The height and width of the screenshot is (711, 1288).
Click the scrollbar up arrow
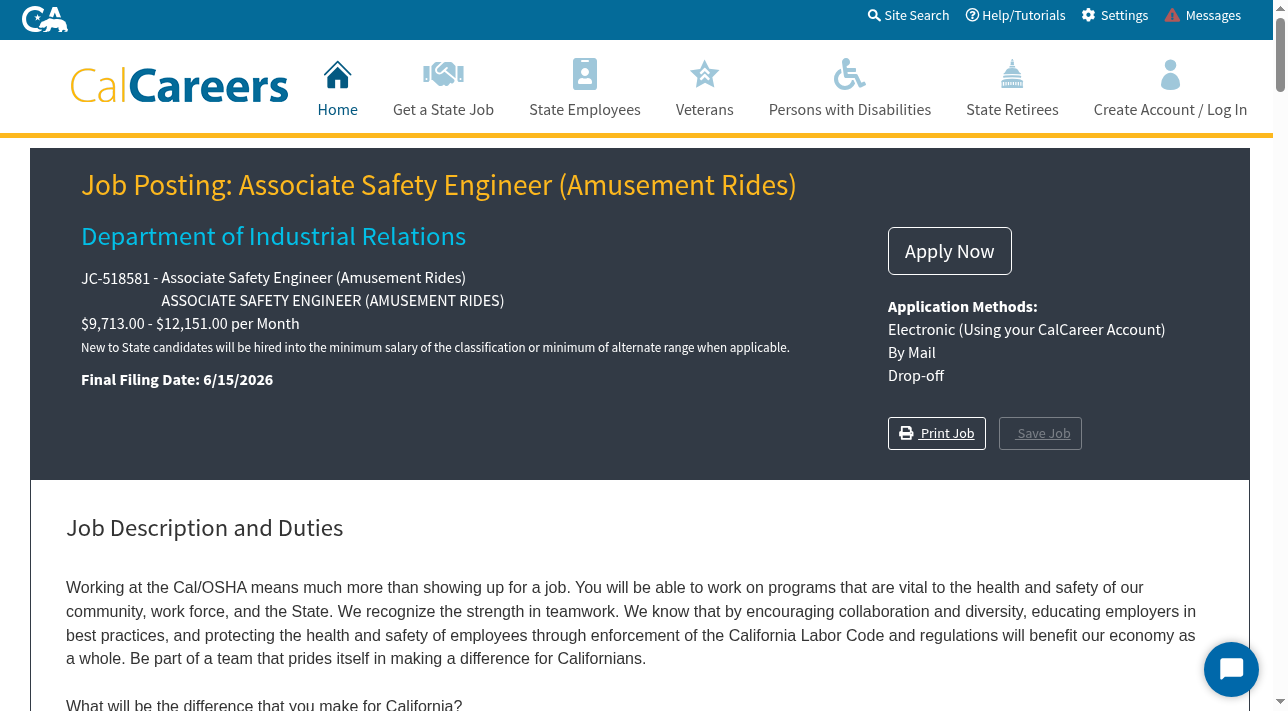coord(1279,7)
